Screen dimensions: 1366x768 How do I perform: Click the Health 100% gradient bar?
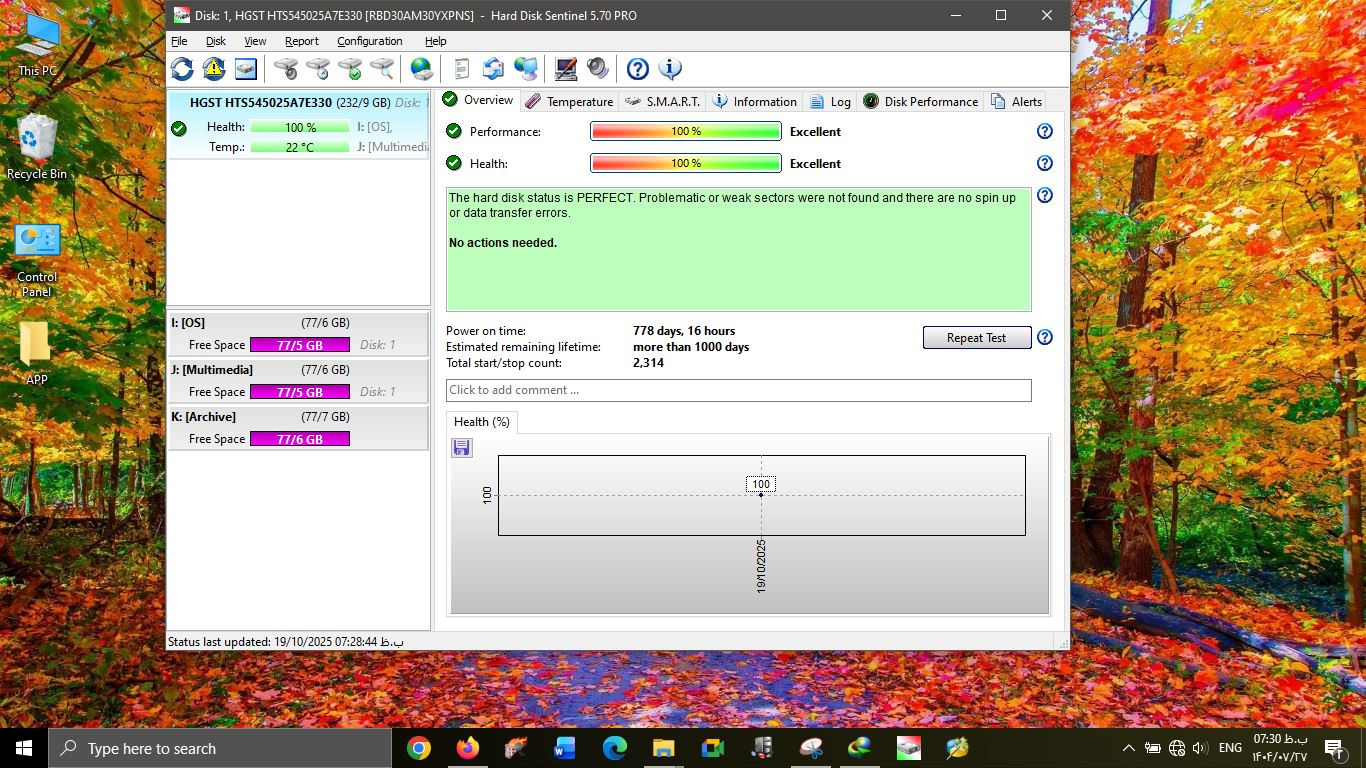click(685, 163)
